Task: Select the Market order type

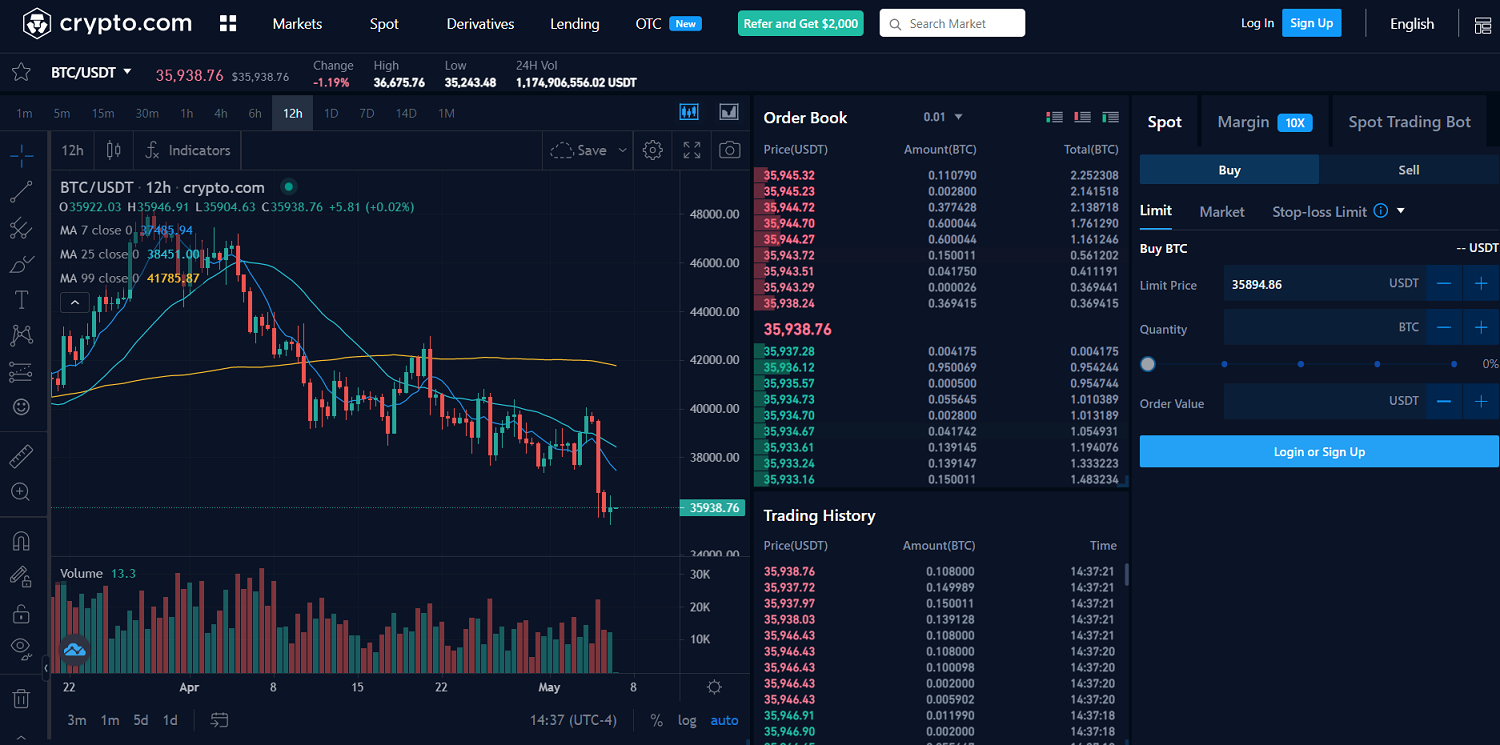Action: coord(1222,211)
